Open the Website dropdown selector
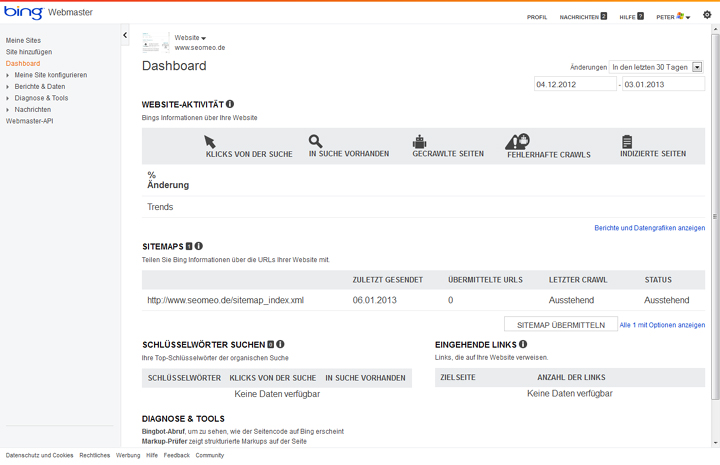 [190, 38]
